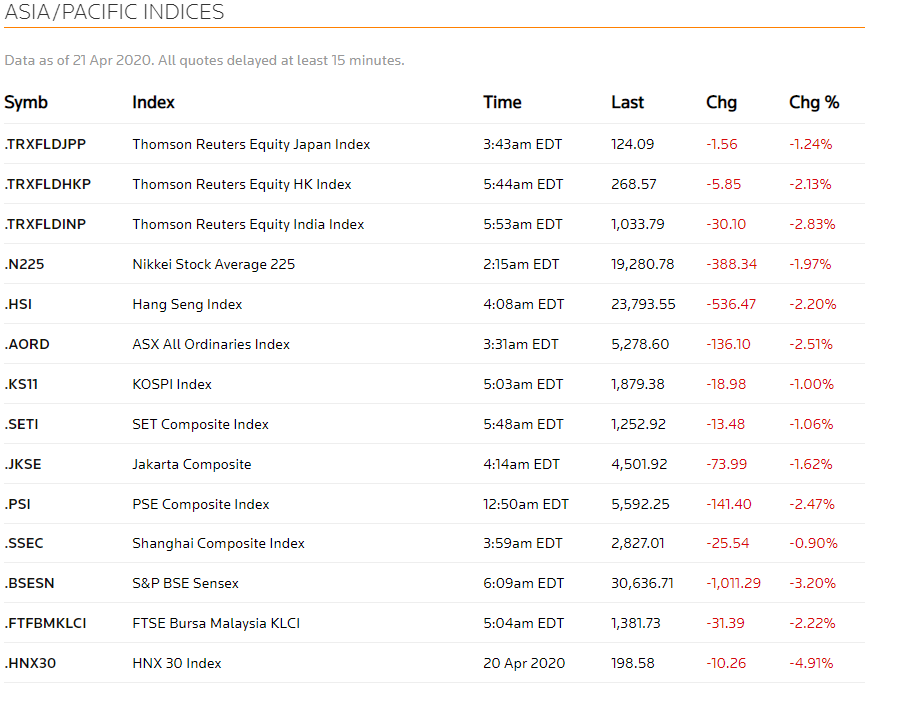The image size is (910, 702).
Task: Click the .HSI symbol
Action: click(18, 304)
